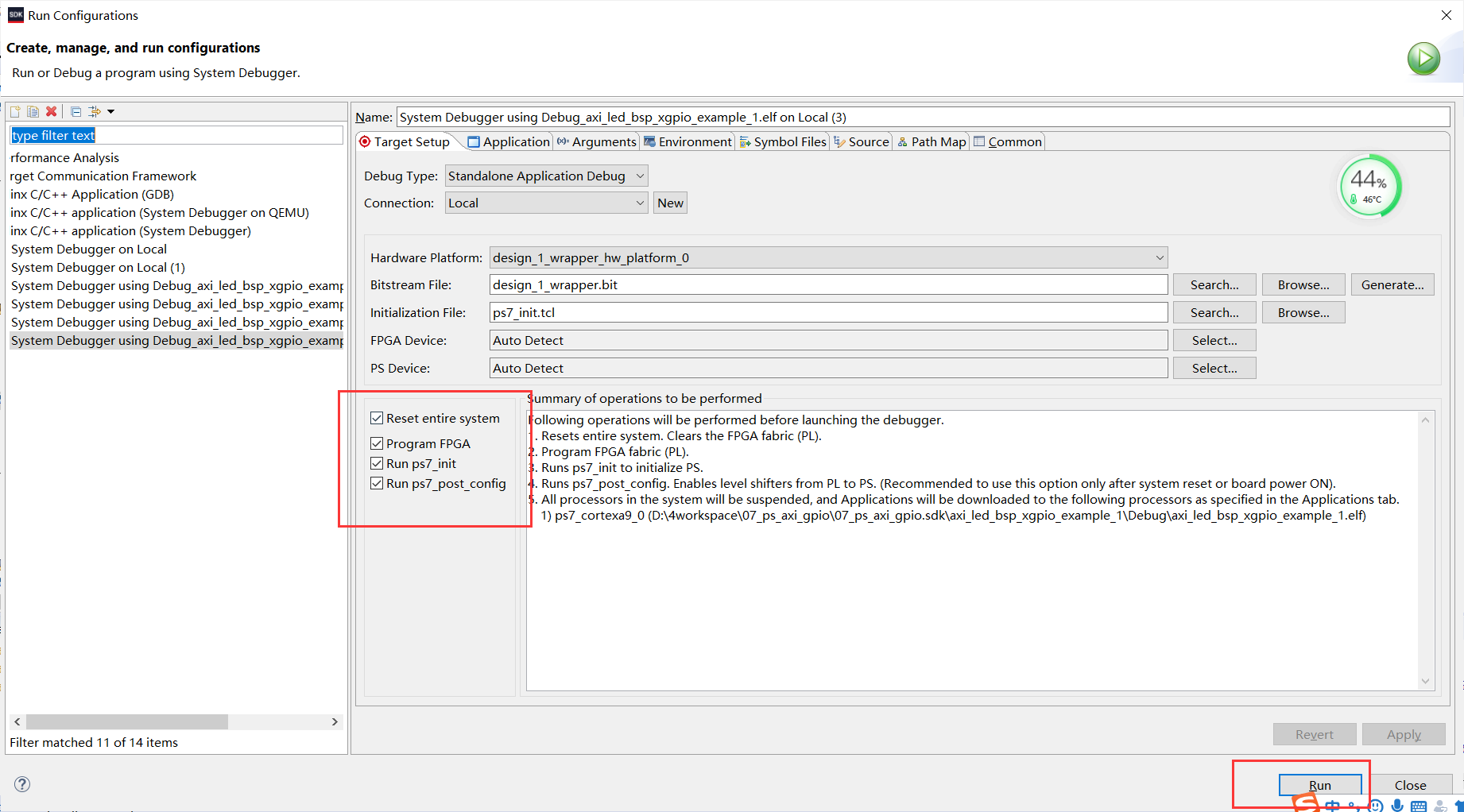The width and height of the screenshot is (1464, 812).
Task: Click the Sogou input method logo
Action: pyautogui.click(x=1306, y=804)
